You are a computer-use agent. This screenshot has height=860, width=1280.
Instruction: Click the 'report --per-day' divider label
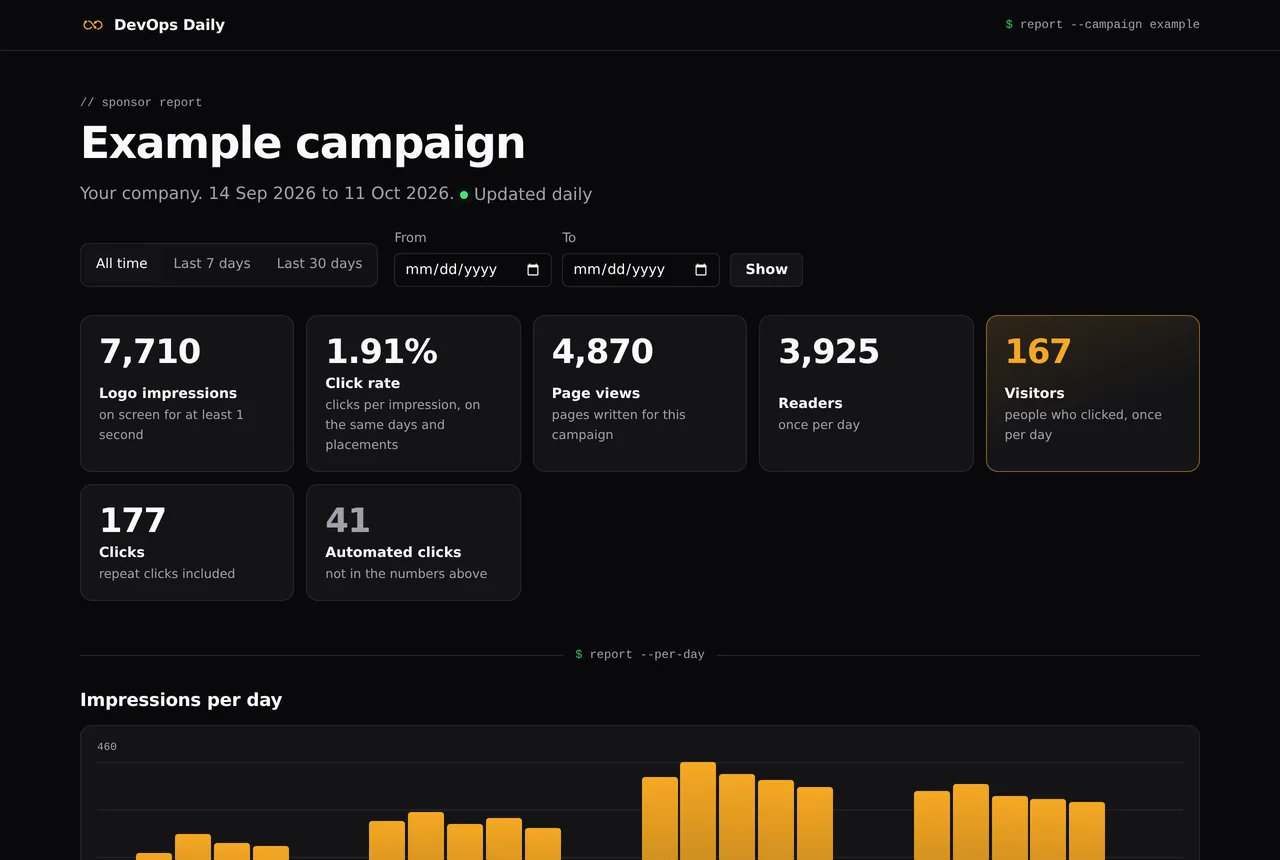pos(640,655)
